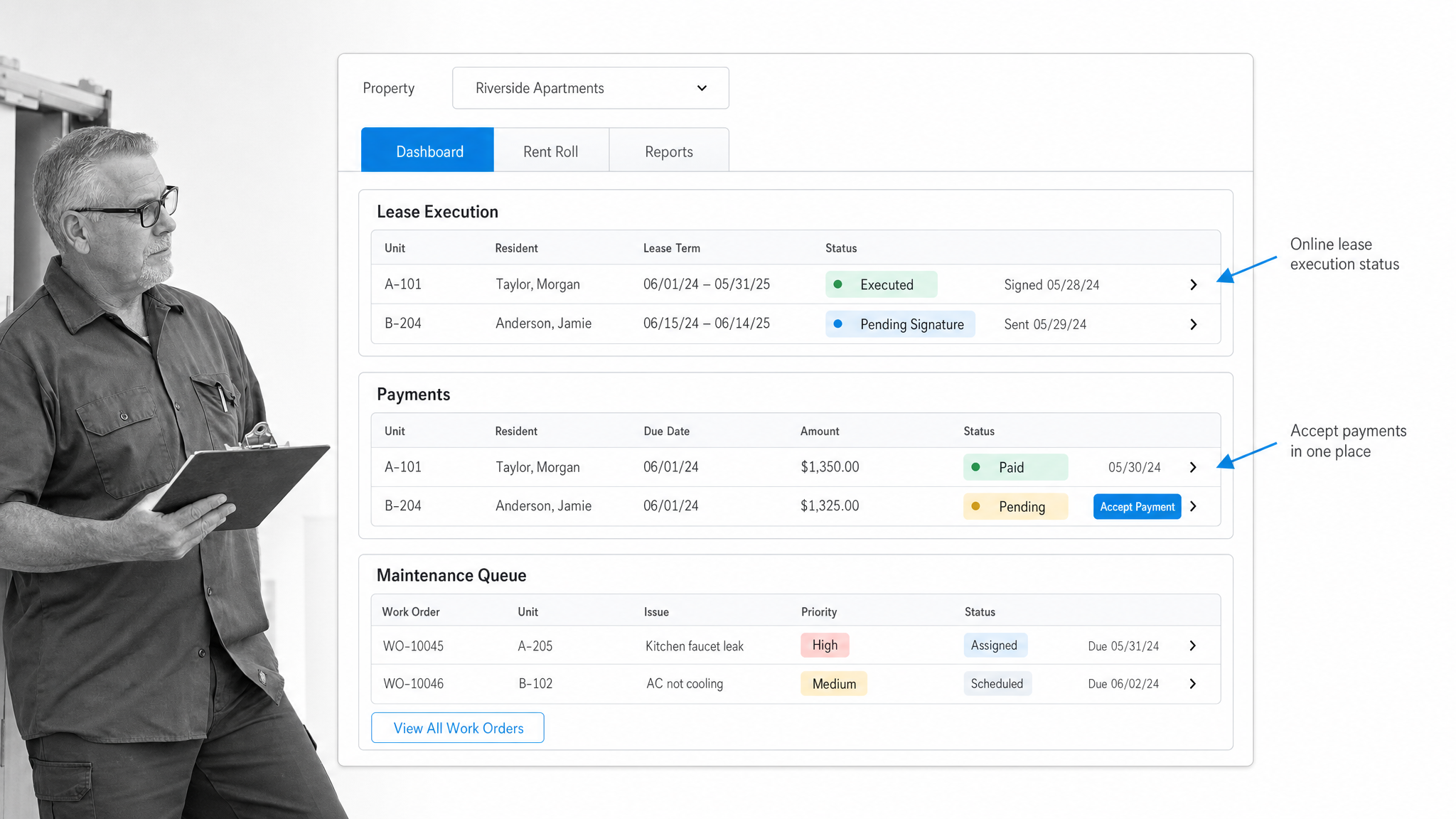The width and height of the screenshot is (1456, 819).
Task: Select work order WO-10046
Action: 413,683
